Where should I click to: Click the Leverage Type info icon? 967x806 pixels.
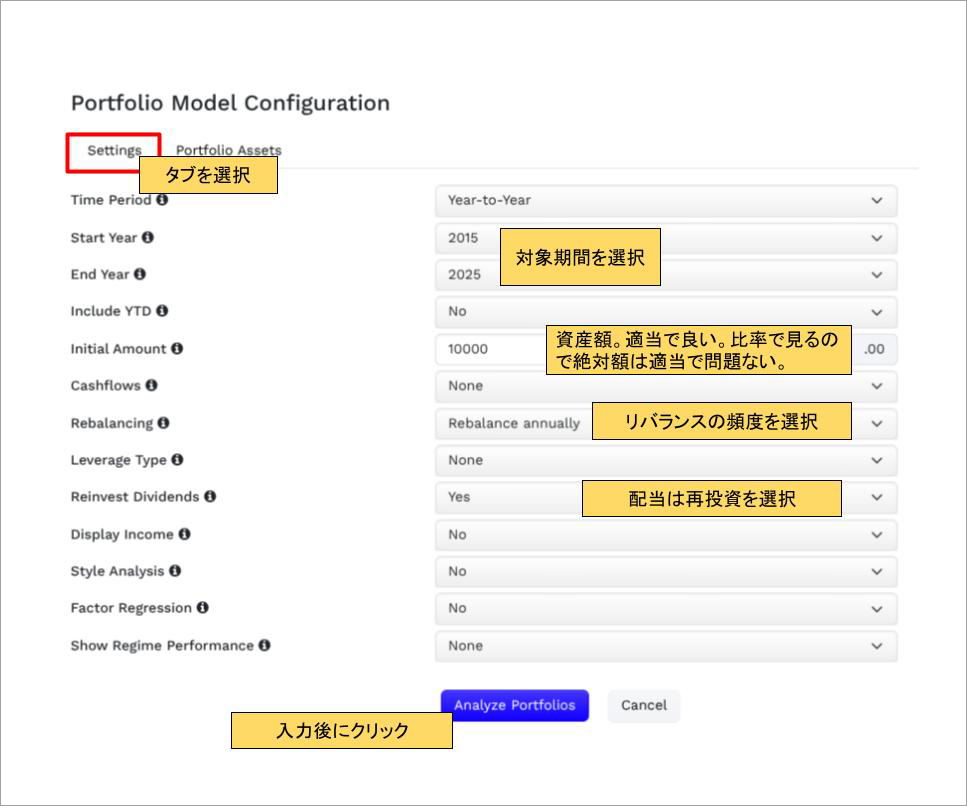tap(177, 460)
